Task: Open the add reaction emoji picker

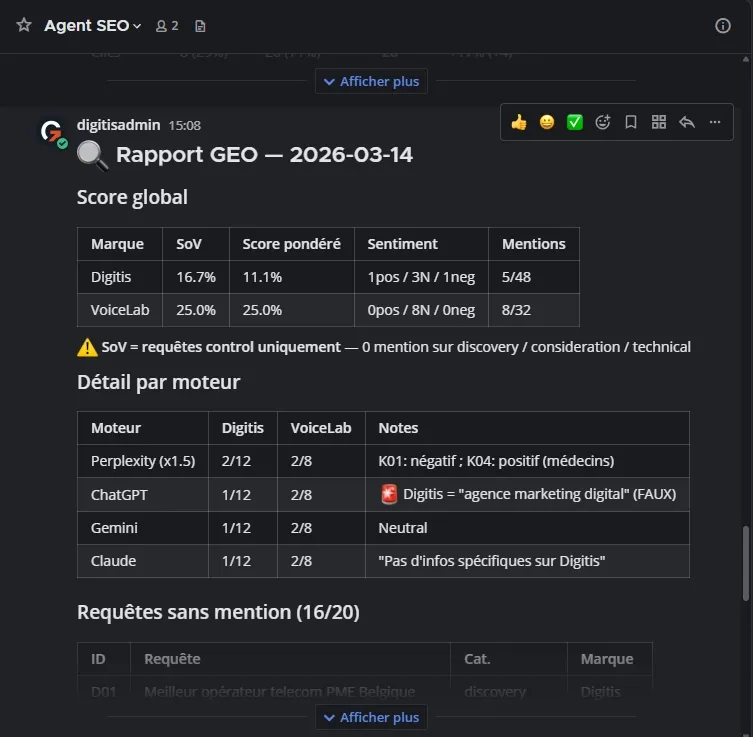Action: point(603,122)
